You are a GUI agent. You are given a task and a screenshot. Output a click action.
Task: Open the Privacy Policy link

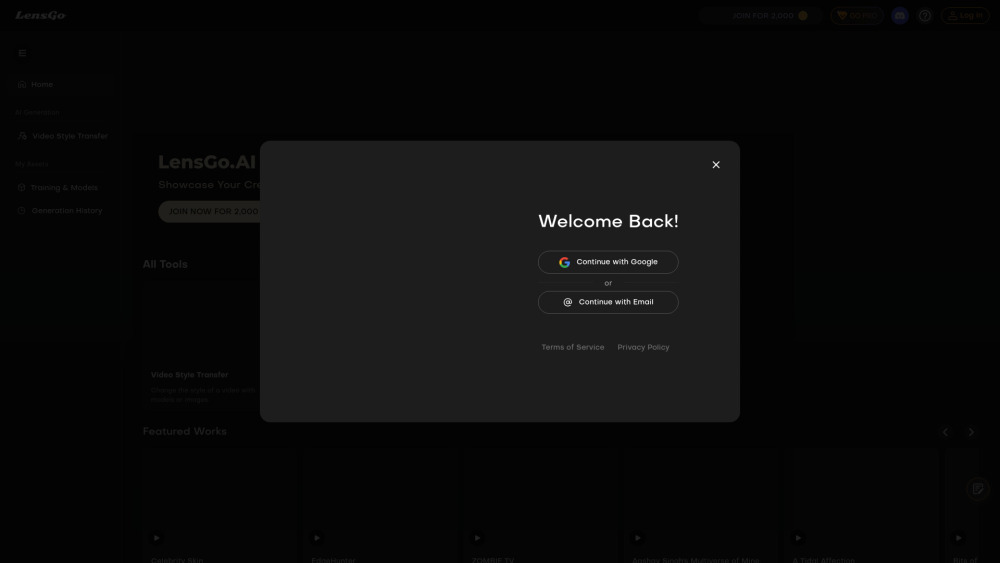[x=643, y=347]
